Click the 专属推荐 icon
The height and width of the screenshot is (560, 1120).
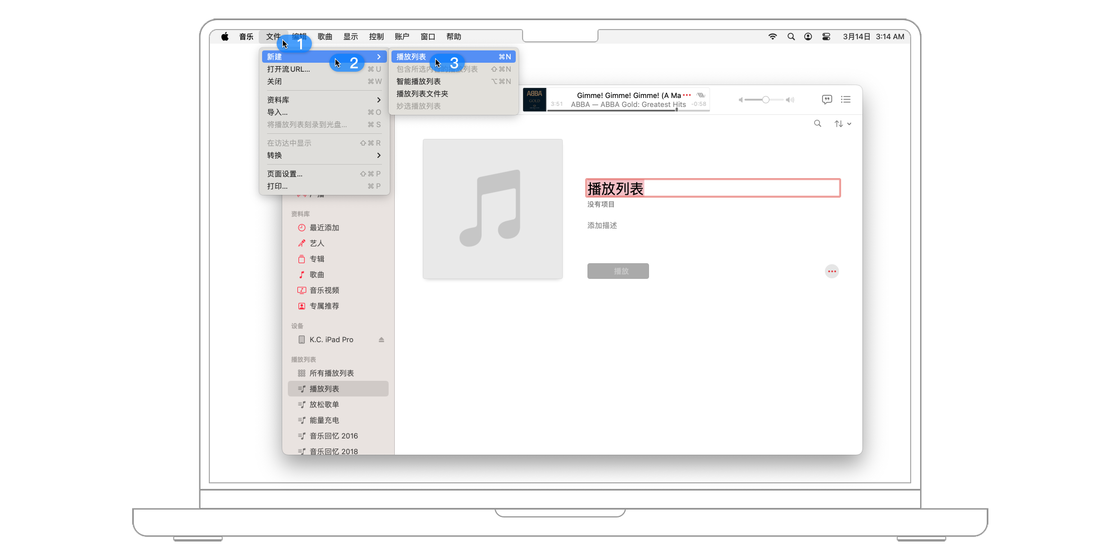[x=301, y=306]
